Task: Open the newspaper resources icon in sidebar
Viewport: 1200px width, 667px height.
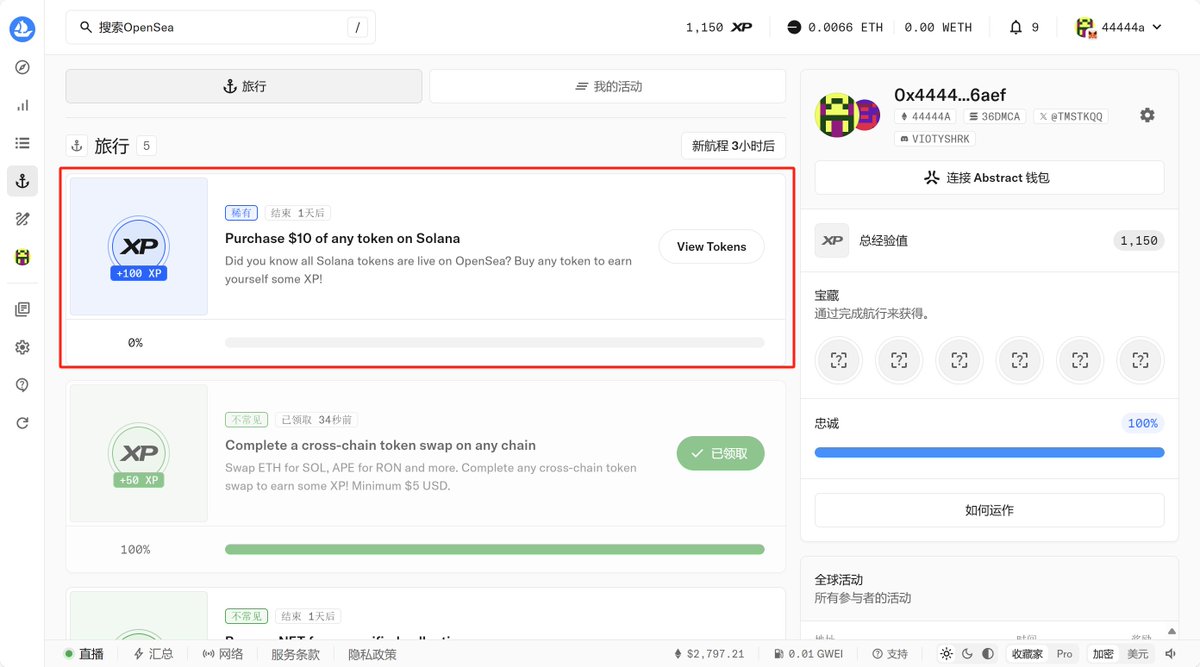Action: click(x=22, y=309)
